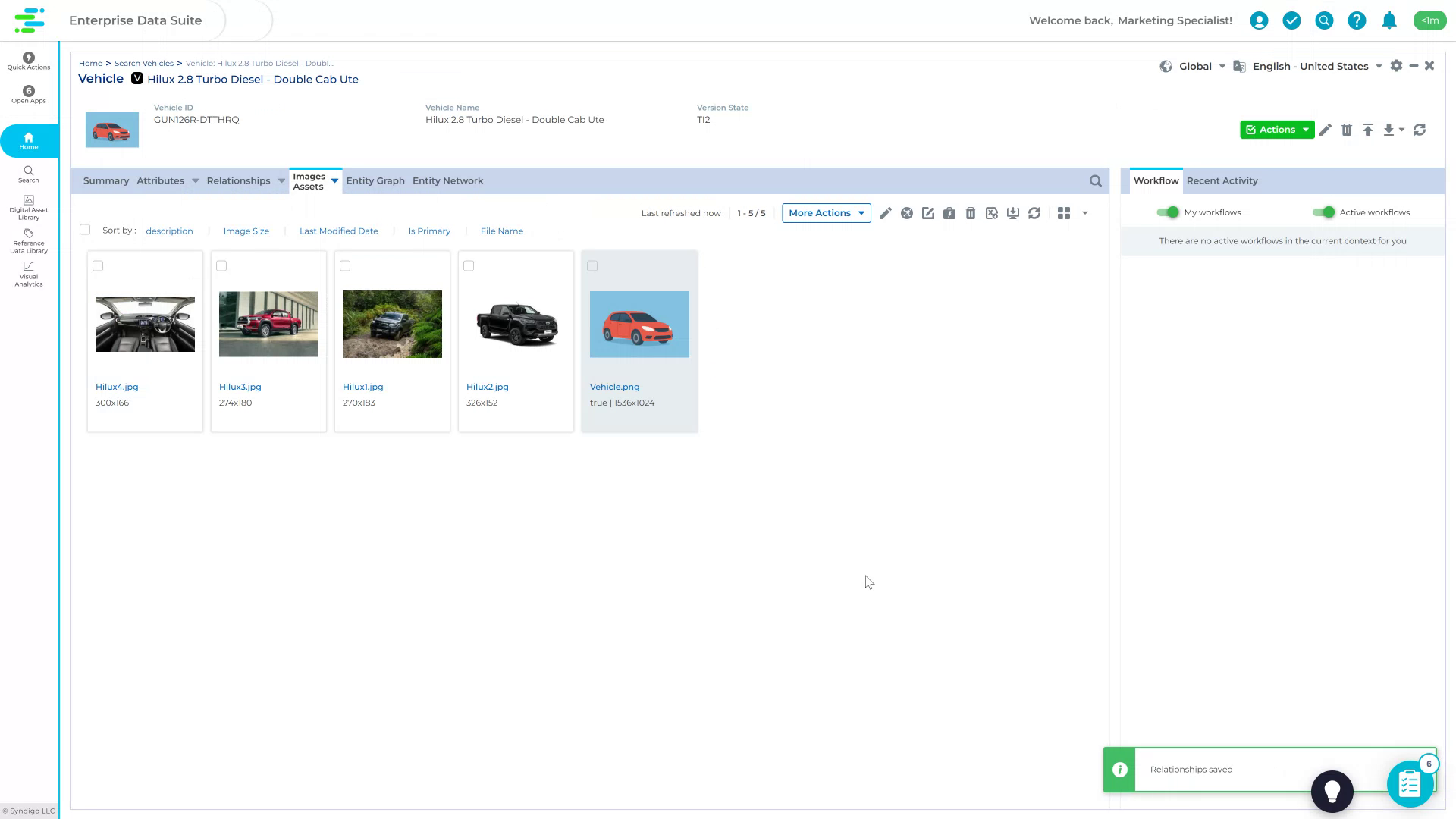Viewport: 1456px width, 819px height.
Task: Open the magnifier search icon on the tab bar
Action: pos(1095,180)
